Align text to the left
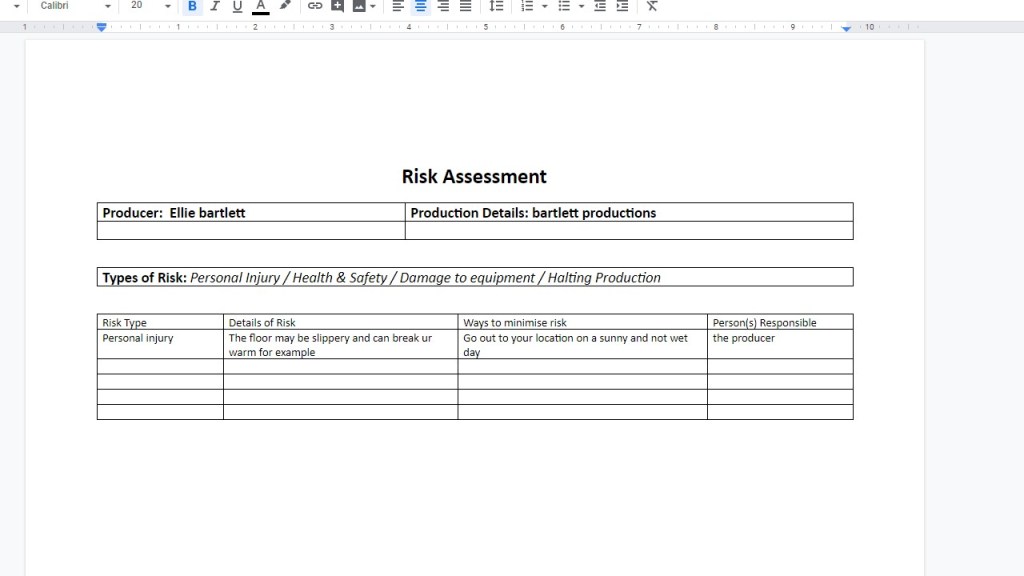This screenshot has width=1024, height=576. 398,6
